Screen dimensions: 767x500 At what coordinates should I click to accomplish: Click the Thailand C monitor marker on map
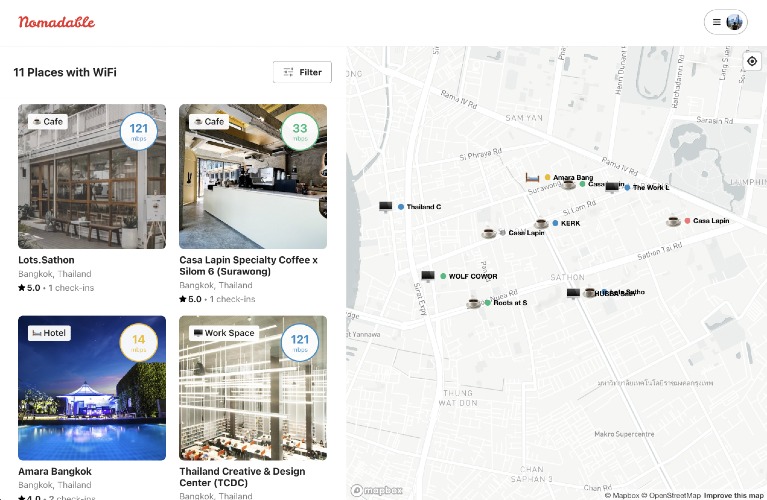[385, 206]
